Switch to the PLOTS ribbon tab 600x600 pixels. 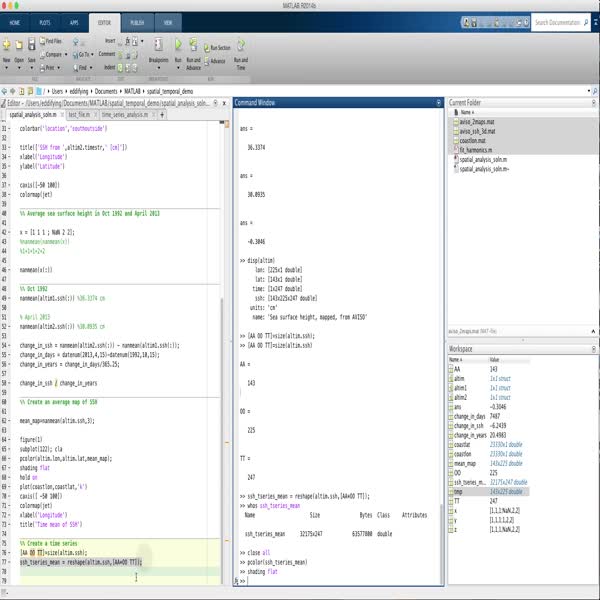tap(47, 20)
